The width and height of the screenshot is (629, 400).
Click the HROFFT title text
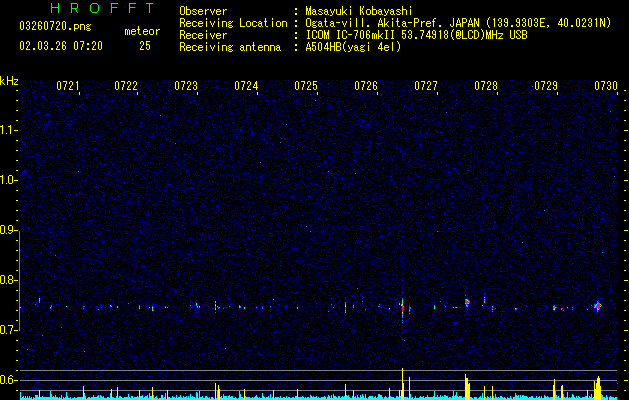tap(103, 8)
